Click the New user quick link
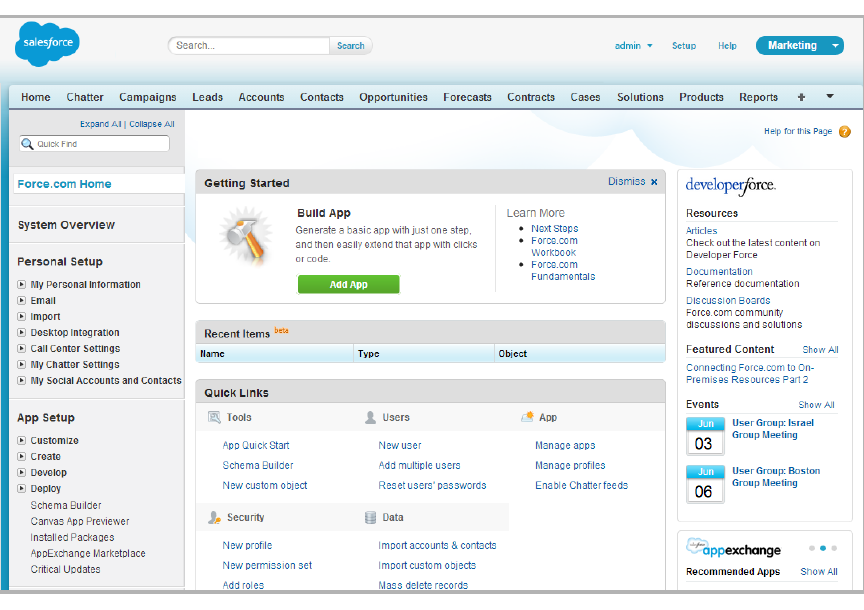Image resolution: width=864 pixels, height=610 pixels. (x=400, y=445)
